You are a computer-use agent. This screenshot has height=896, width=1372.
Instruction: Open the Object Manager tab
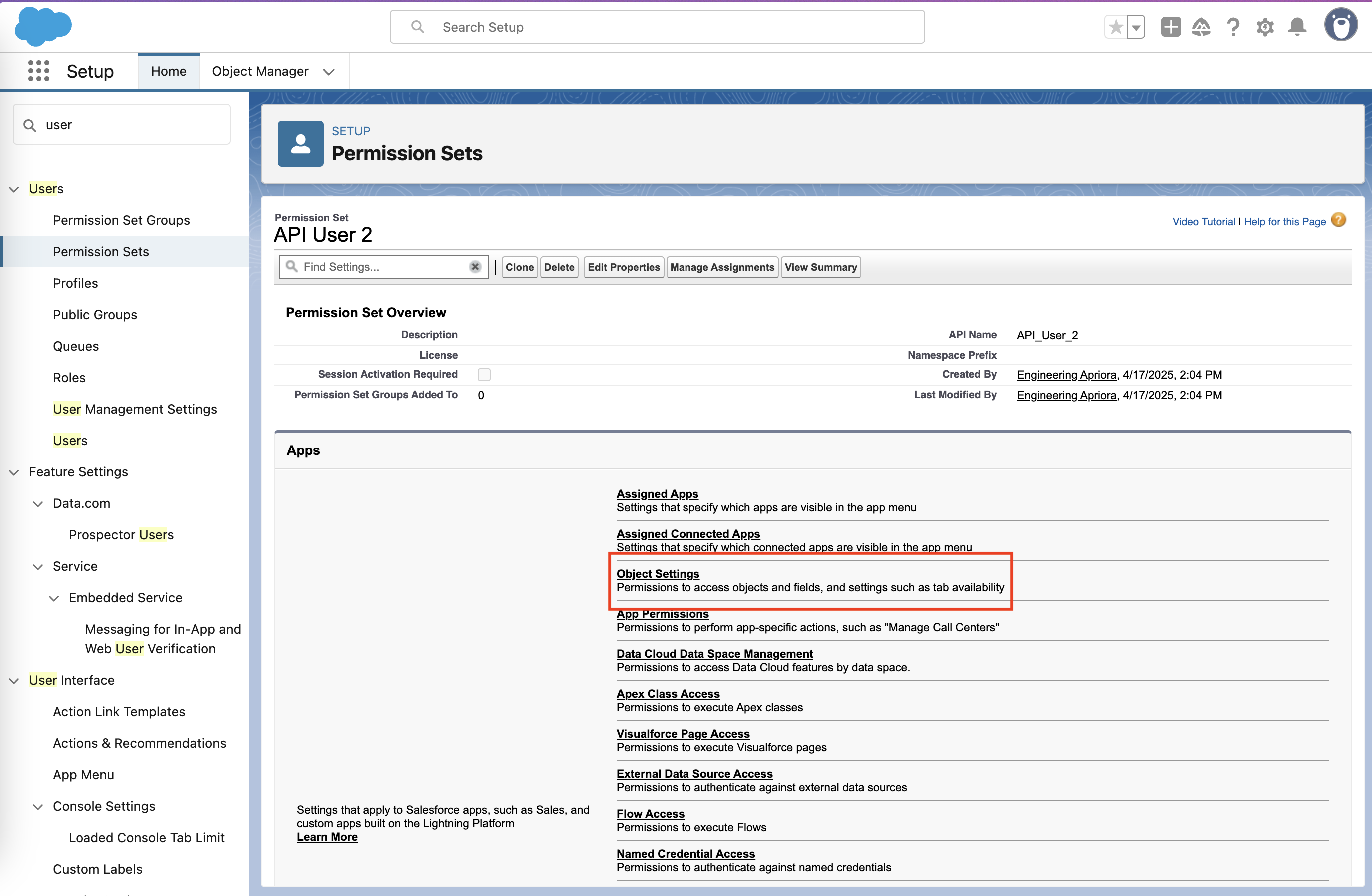(260, 71)
